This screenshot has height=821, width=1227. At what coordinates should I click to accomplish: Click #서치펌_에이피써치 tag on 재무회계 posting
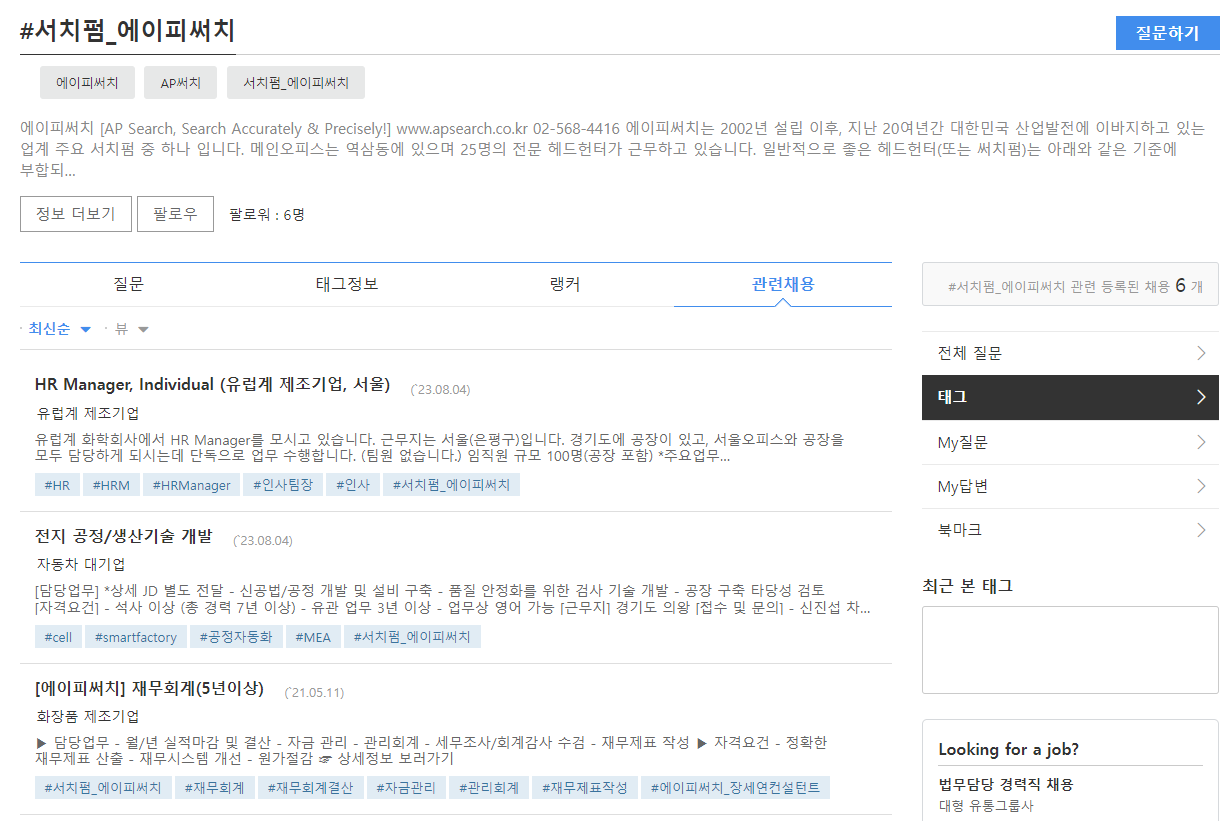pyautogui.click(x=103, y=788)
